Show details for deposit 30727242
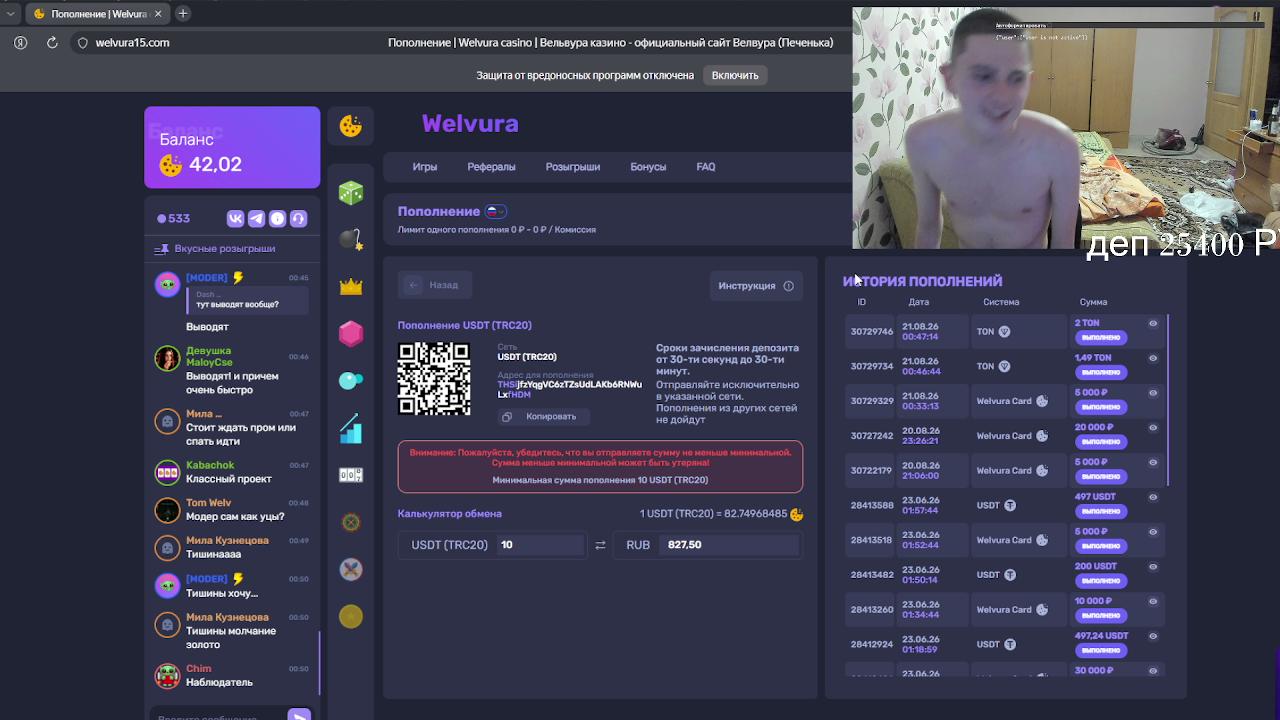 (1153, 428)
